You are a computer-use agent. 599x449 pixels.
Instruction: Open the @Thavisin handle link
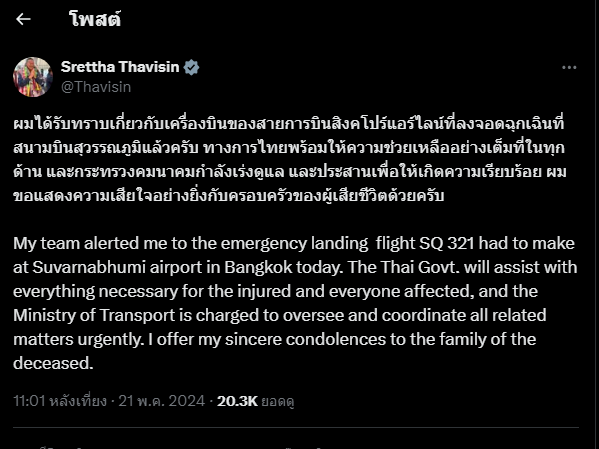tap(96, 87)
